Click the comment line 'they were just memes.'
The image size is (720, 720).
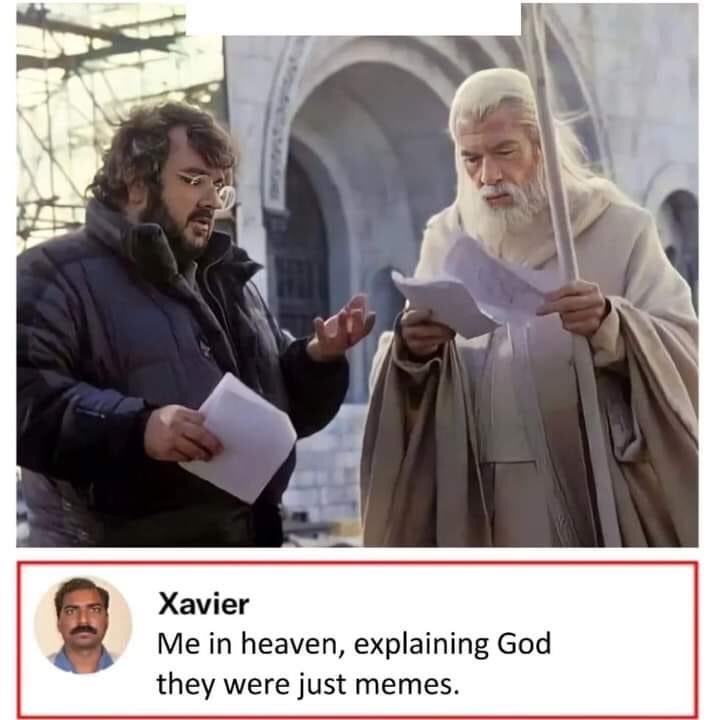[308, 685]
